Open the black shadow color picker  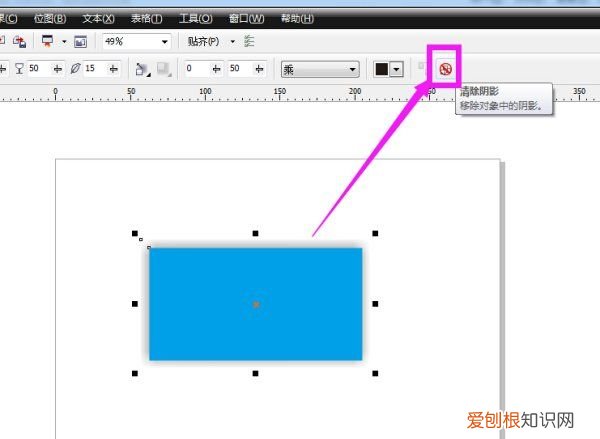pos(388,69)
